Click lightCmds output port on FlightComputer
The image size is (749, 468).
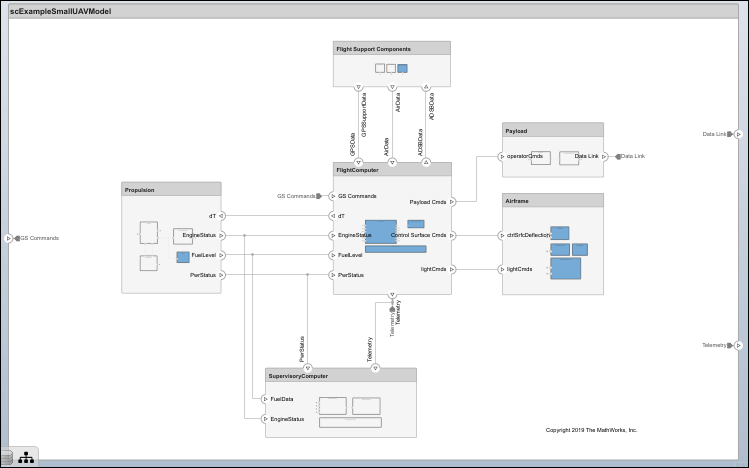pos(451,269)
